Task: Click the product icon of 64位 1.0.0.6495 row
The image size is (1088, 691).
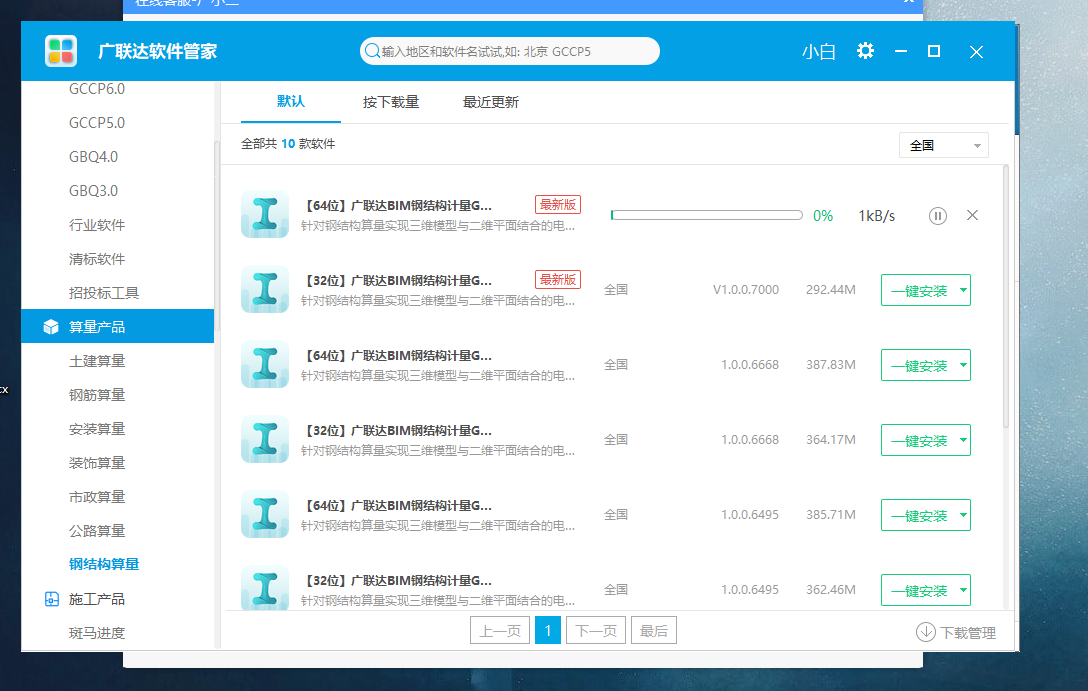Action: click(x=264, y=514)
